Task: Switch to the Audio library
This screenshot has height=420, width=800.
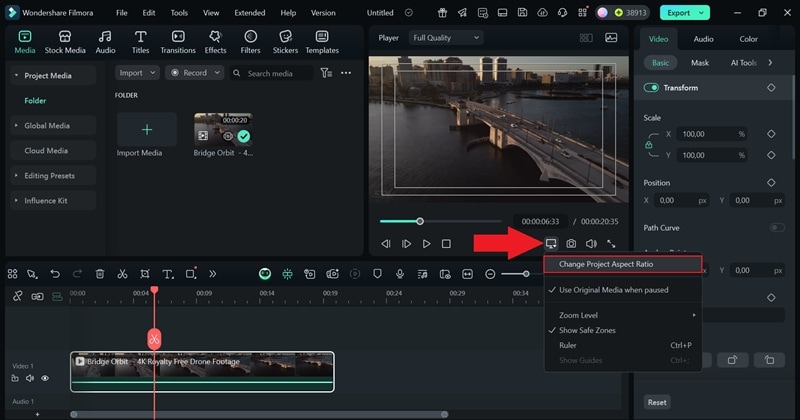Action: point(105,42)
